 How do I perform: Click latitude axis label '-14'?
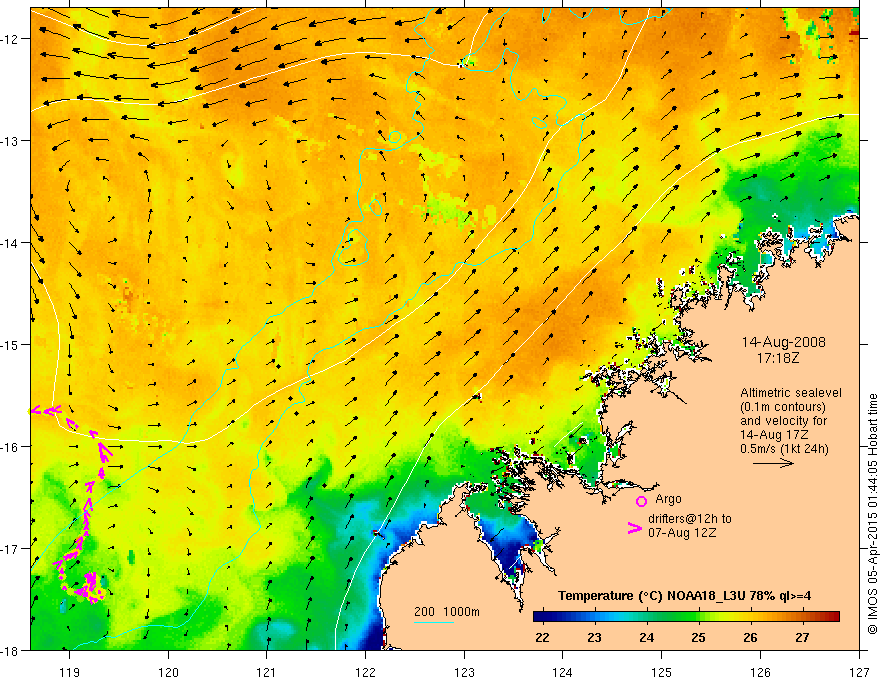[11, 243]
